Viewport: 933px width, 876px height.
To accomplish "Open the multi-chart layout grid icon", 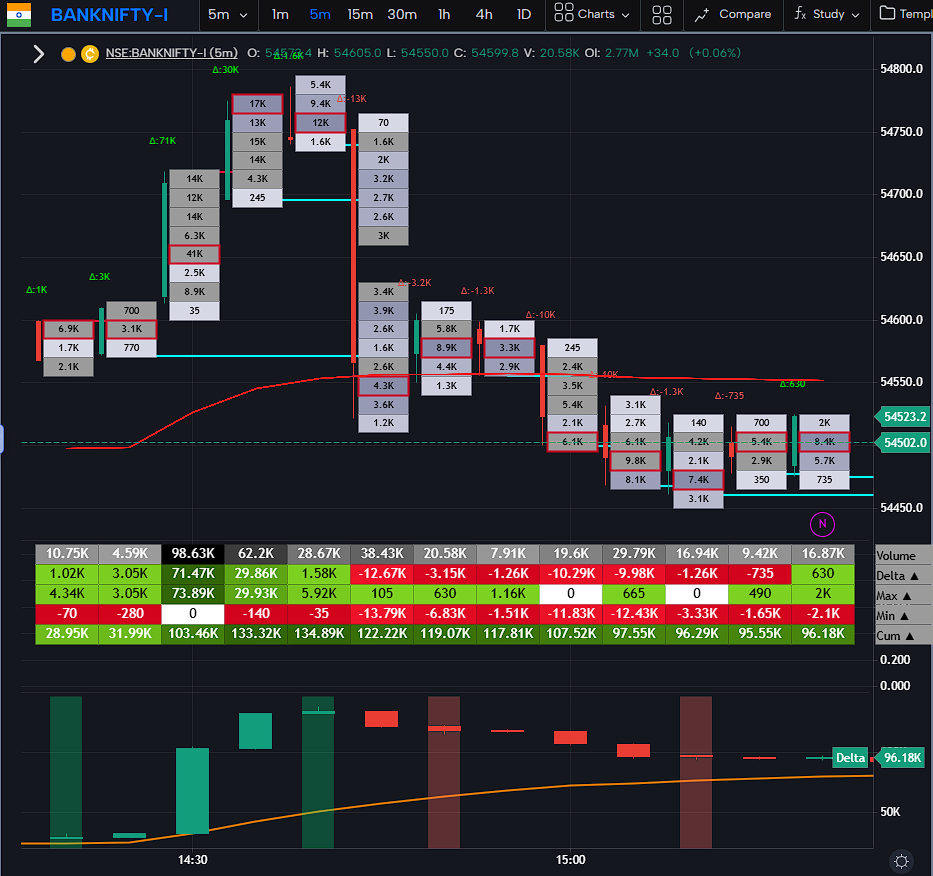I will click(x=662, y=15).
